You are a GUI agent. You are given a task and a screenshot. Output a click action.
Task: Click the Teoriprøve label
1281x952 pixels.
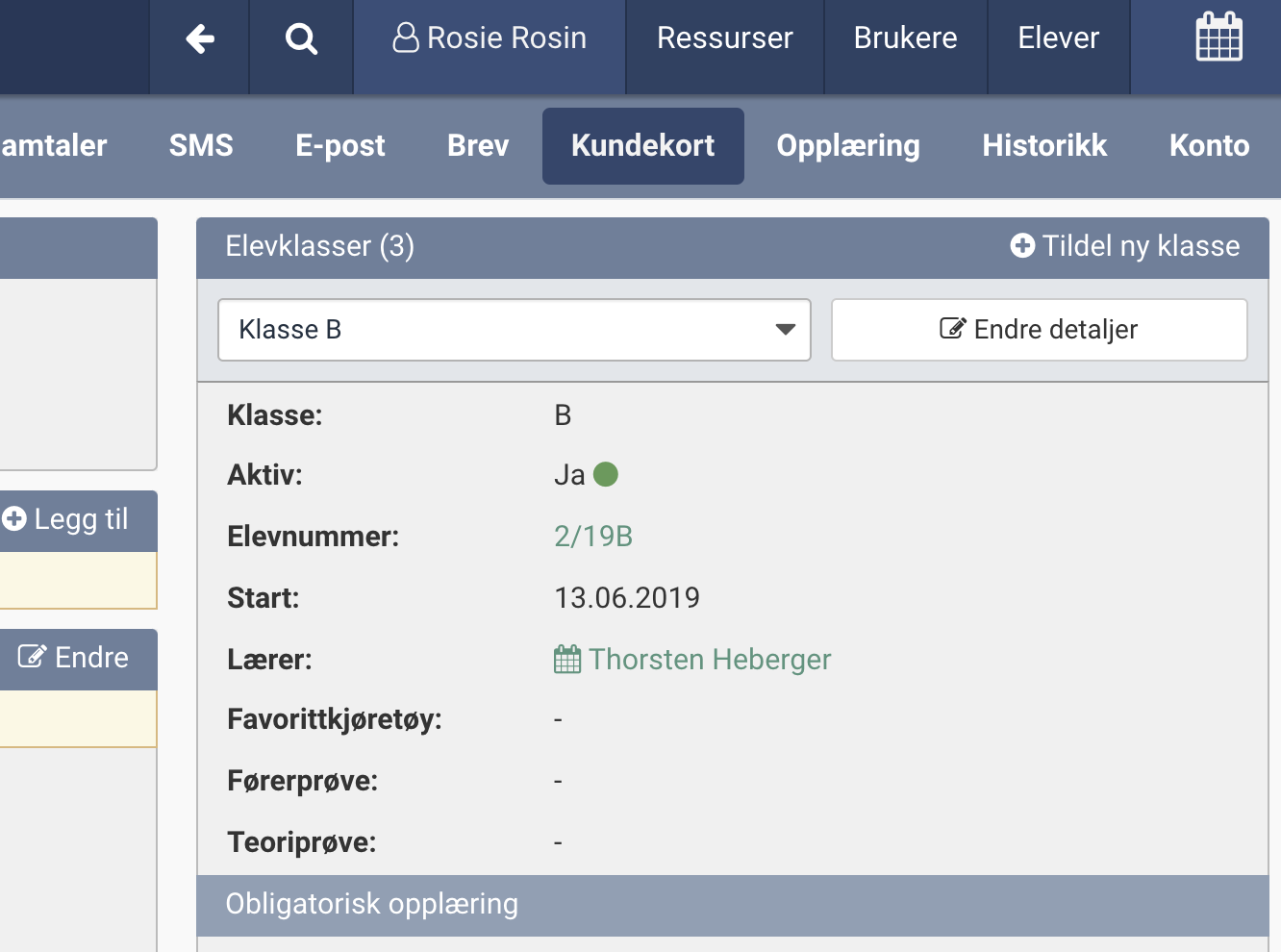(x=302, y=842)
